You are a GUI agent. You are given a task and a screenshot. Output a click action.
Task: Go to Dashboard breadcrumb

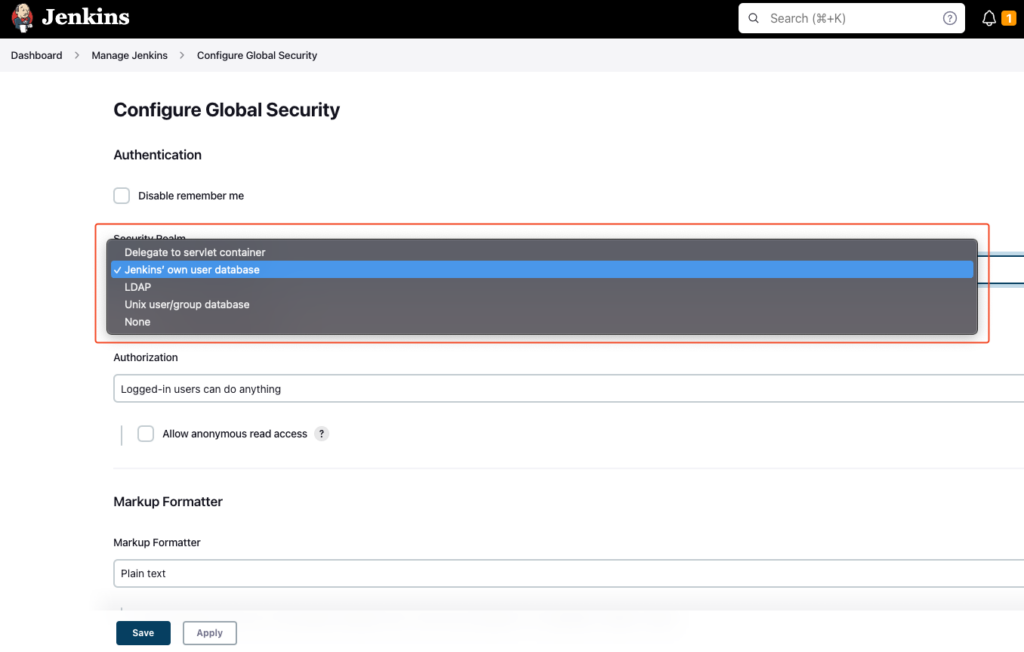point(37,56)
